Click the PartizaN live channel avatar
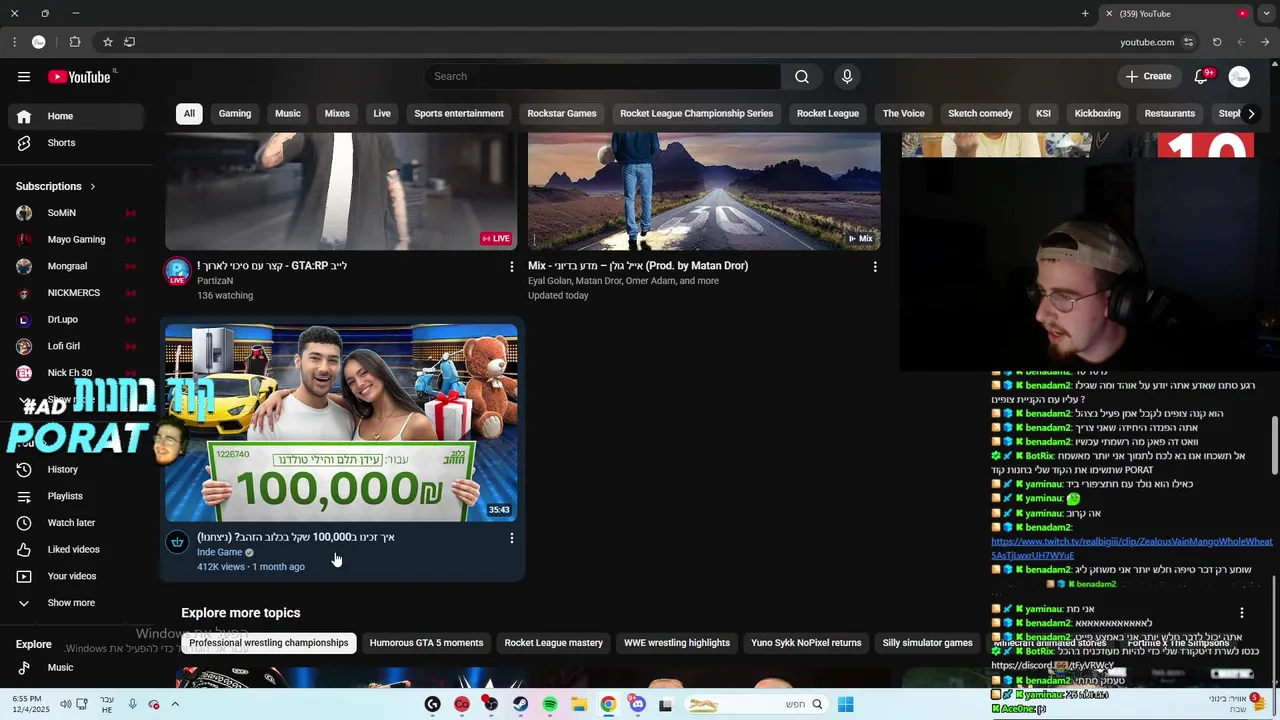 (177, 271)
